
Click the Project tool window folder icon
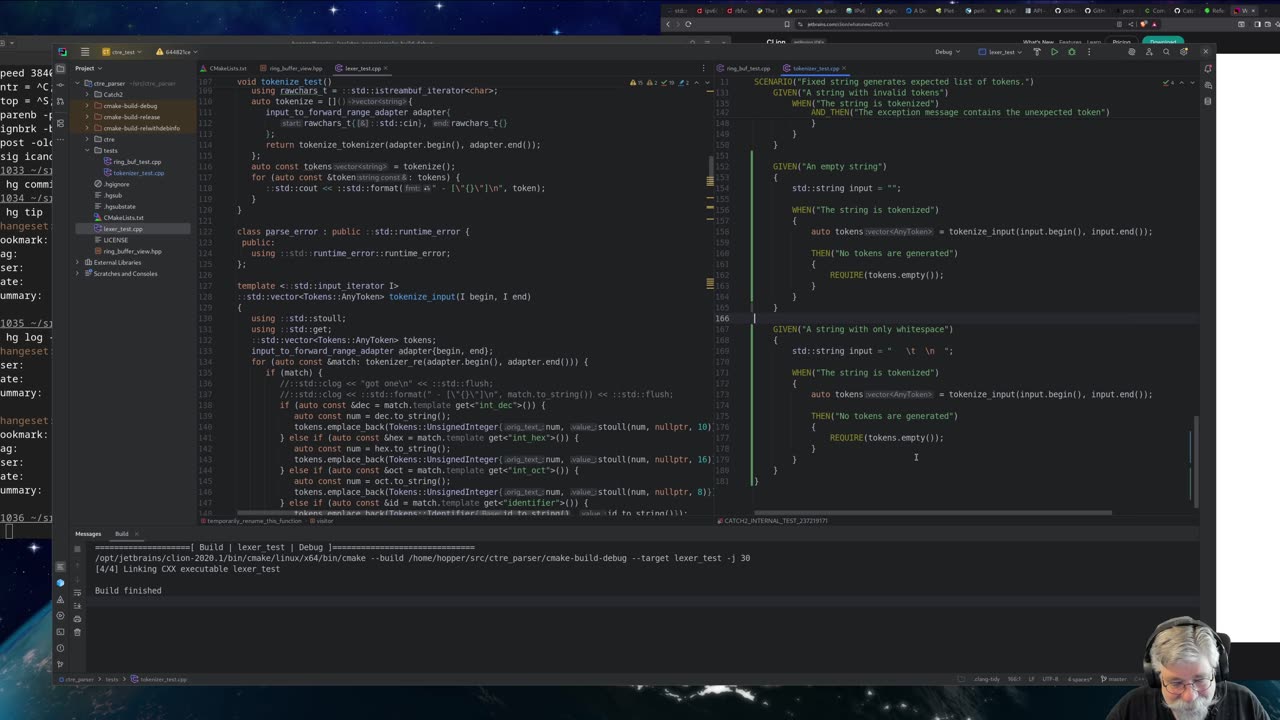click(x=60, y=68)
